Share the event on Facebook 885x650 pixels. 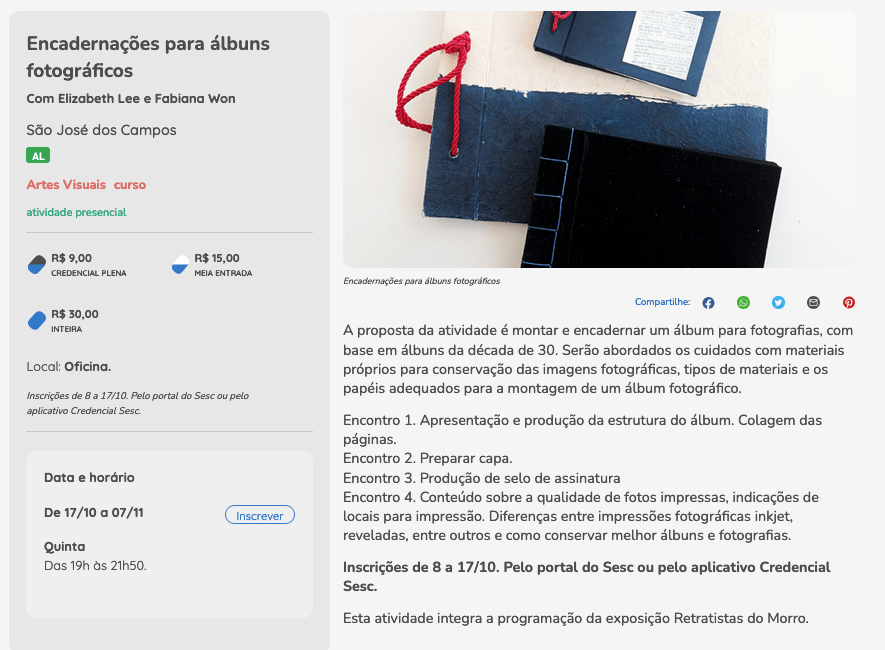click(x=708, y=302)
